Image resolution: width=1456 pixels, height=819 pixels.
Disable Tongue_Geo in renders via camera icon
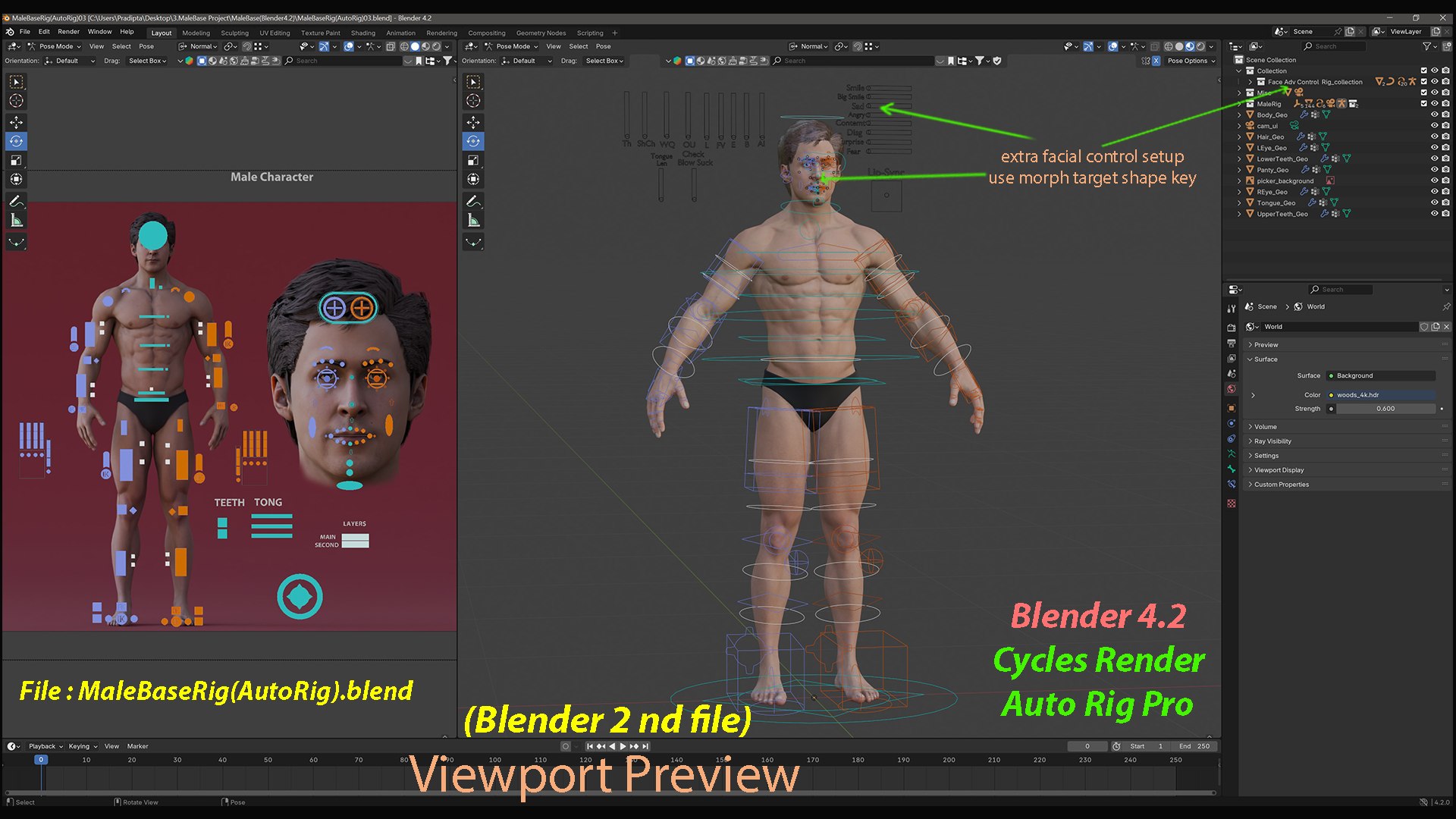click(1445, 203)
